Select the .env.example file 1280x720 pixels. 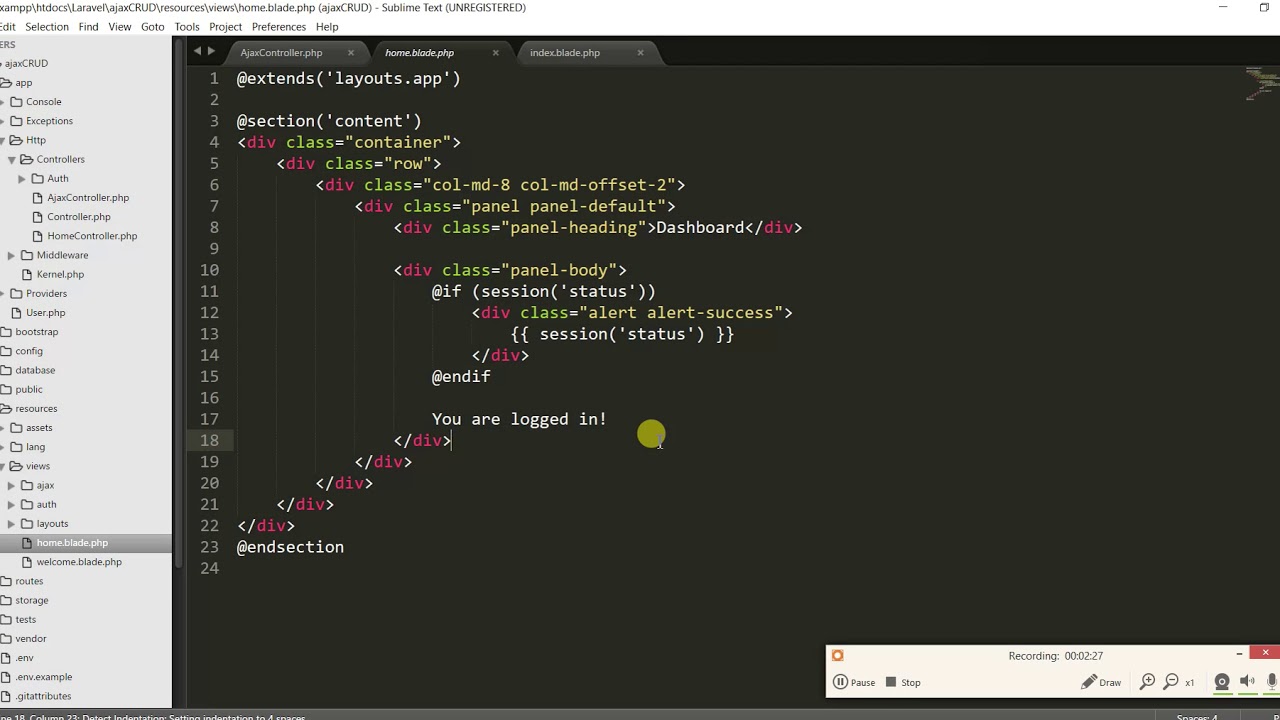[x=44, y=677]
